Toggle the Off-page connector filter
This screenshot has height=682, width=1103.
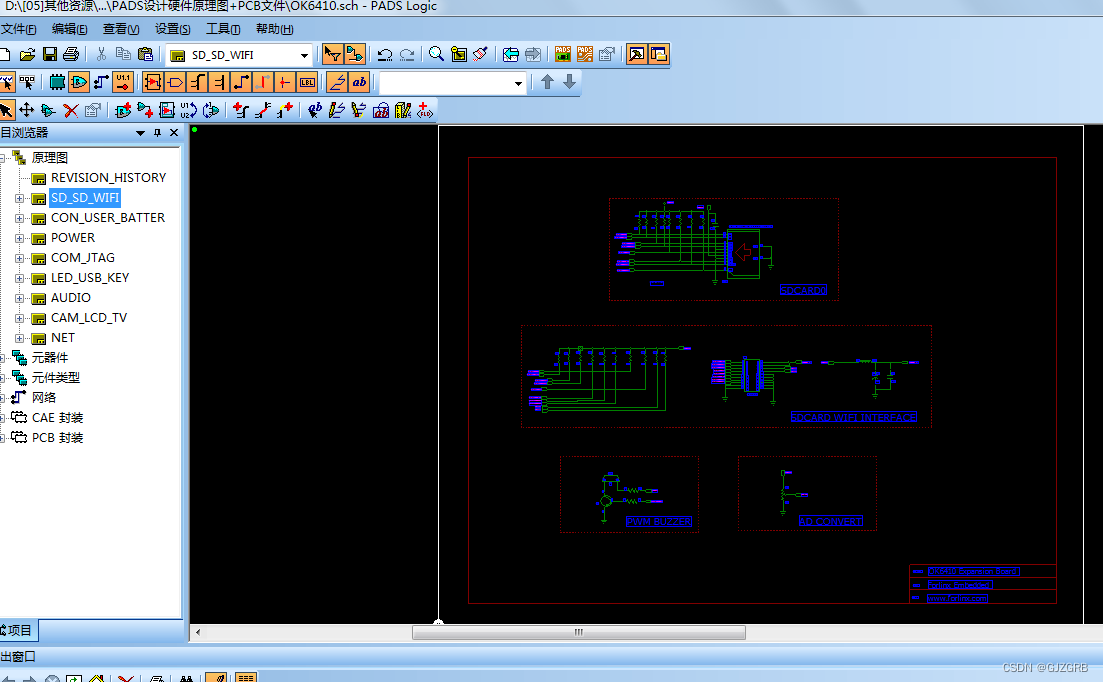[175, 82]
